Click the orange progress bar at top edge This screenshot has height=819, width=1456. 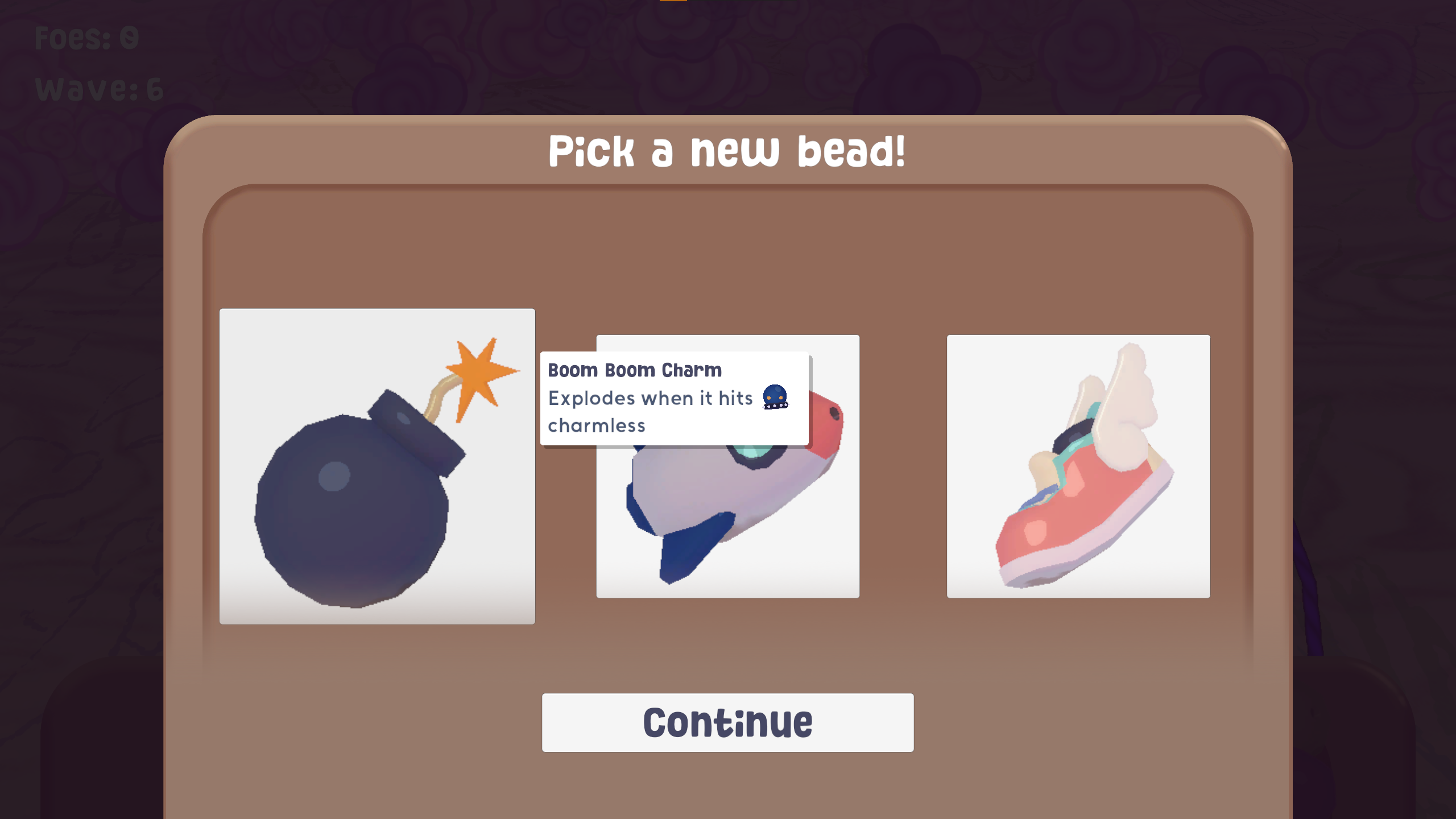click(x=673, y=1)
